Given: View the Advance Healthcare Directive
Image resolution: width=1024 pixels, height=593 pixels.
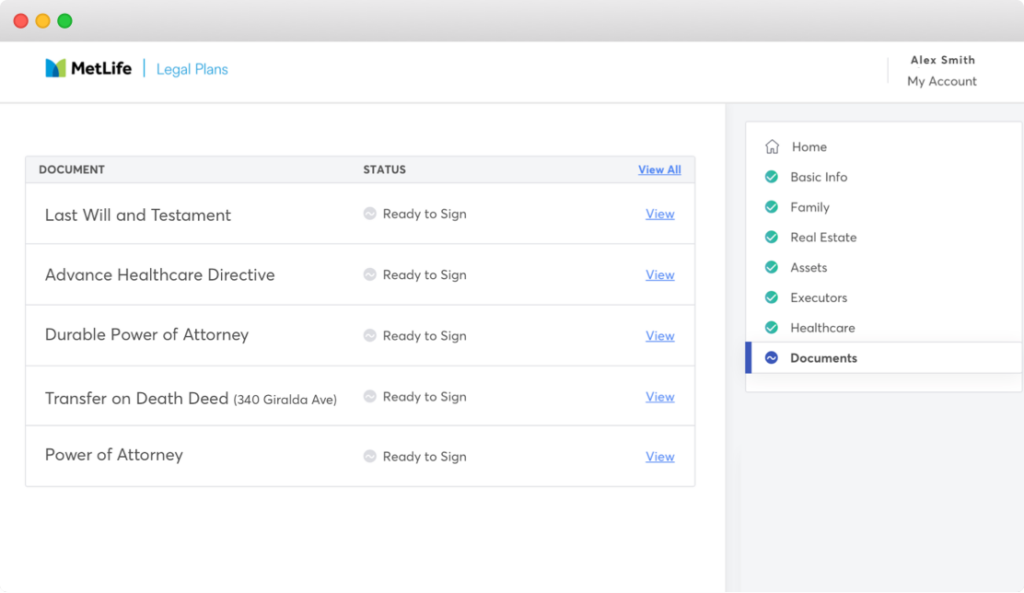Looking at the screenshot, I should (660, 275).
